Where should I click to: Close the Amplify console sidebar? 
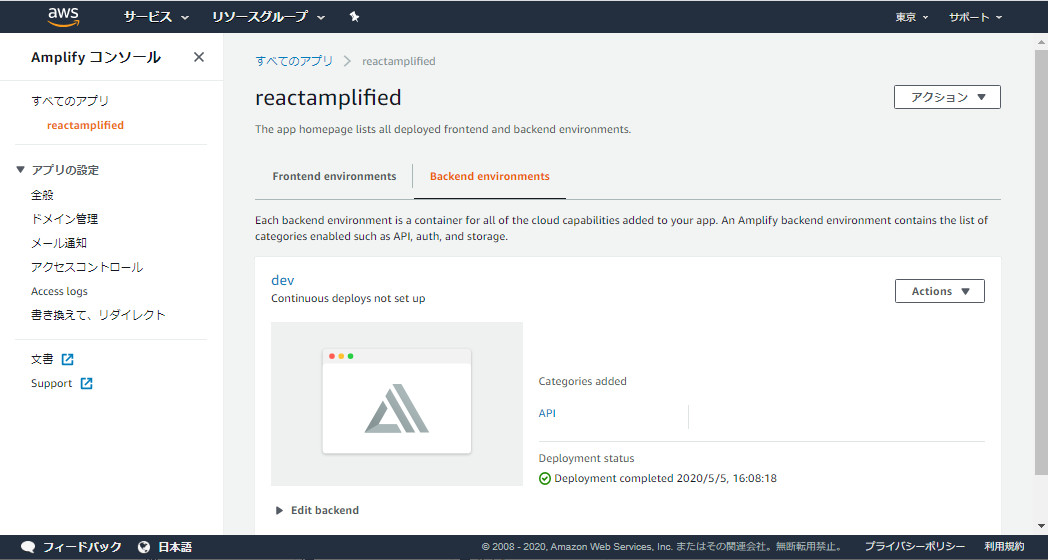coord(199,57)
